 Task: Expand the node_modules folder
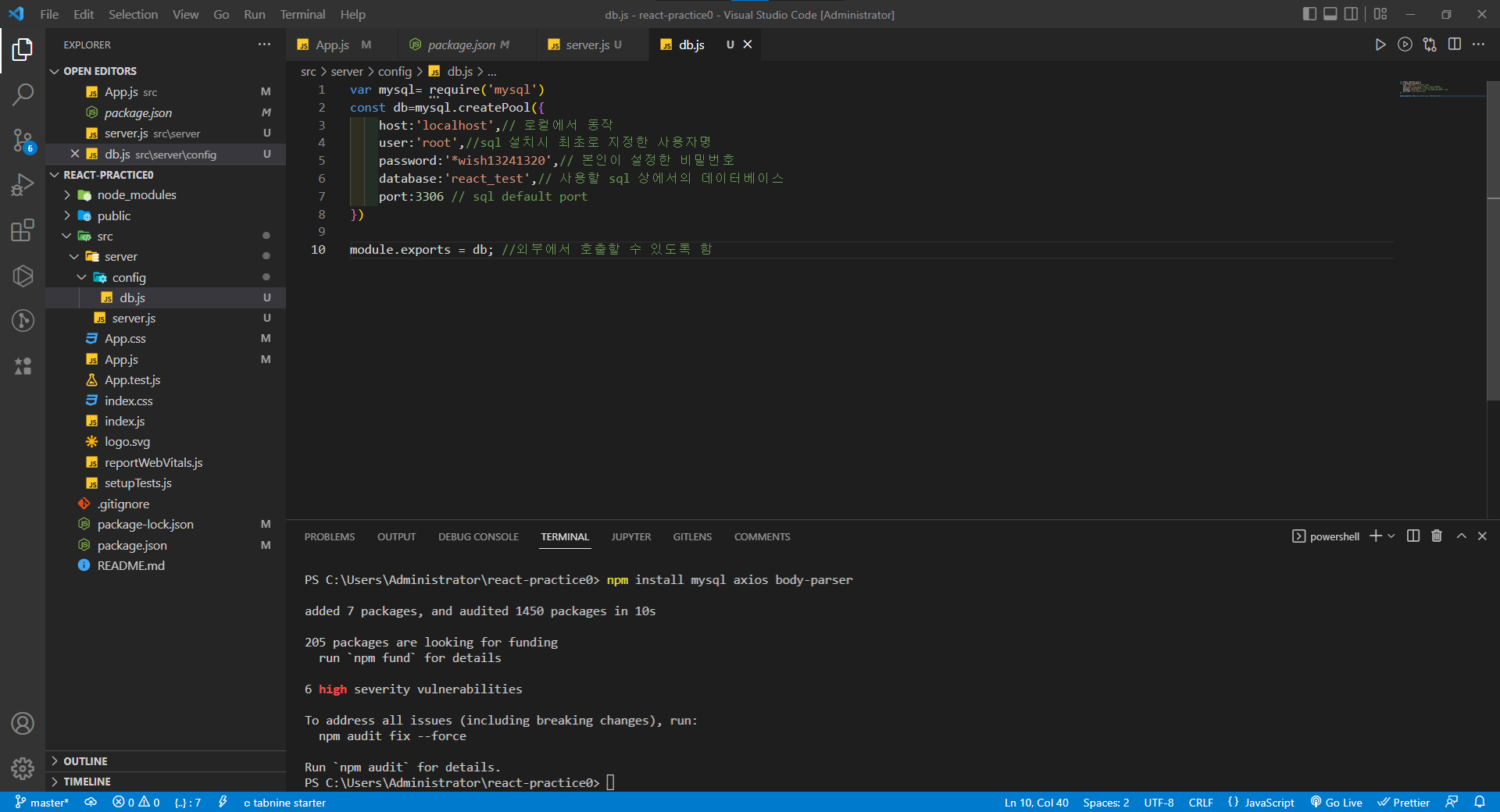tap(67, 195)
